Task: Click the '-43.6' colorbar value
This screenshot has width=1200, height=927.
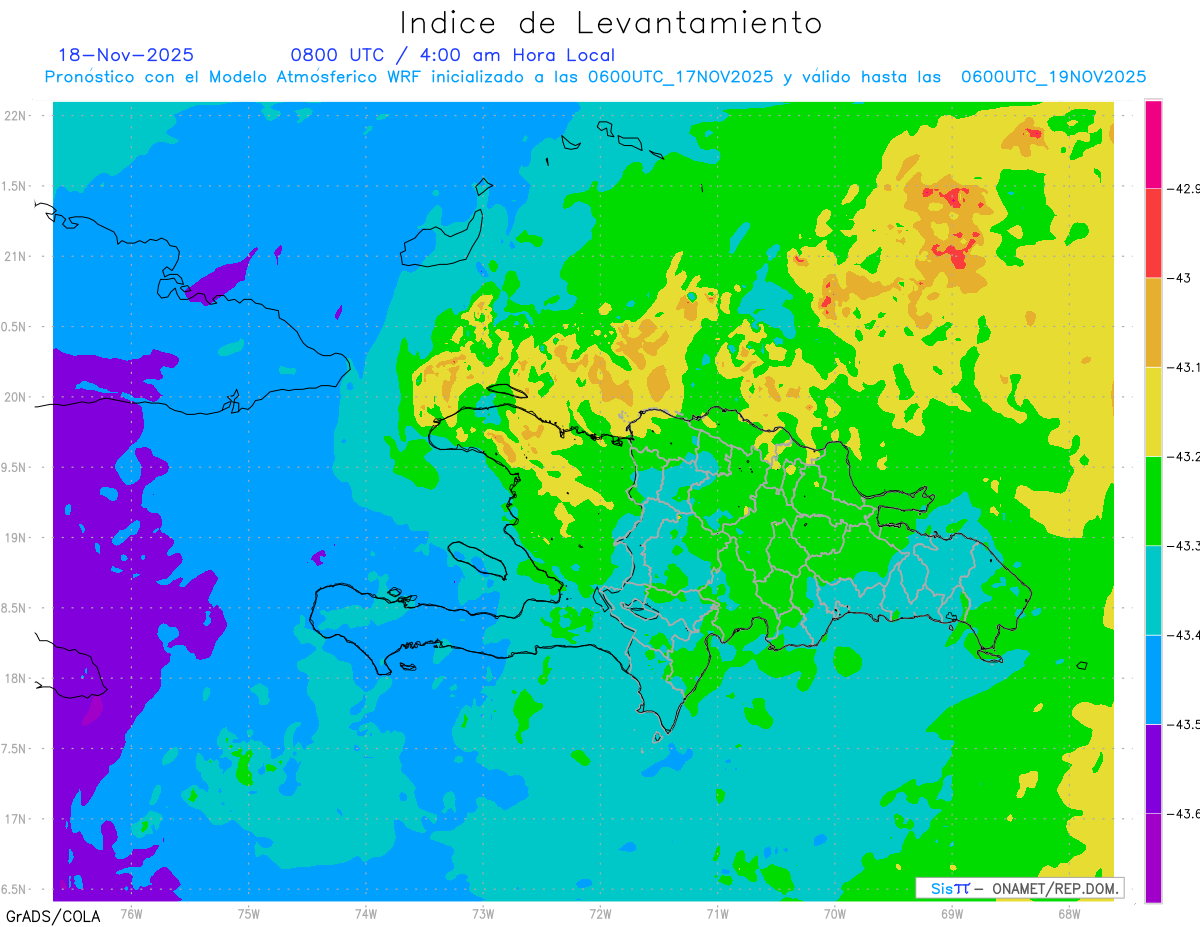Action: 1184,813
